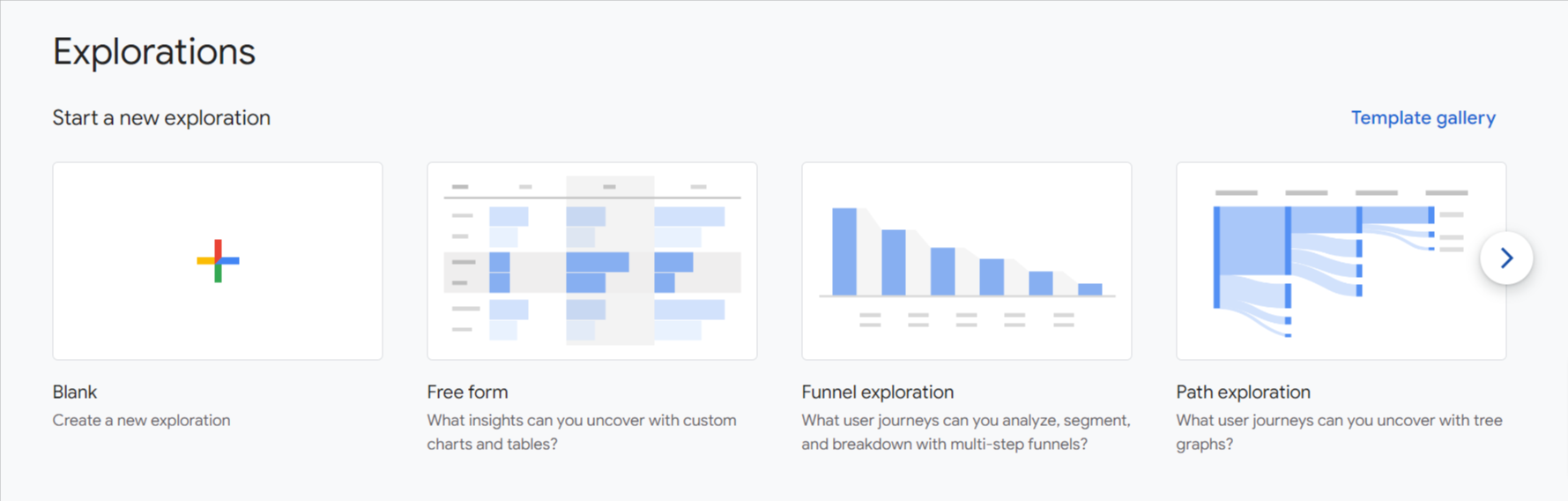The image size is (1568, 501).
Task: Click the Explorations page heading
Action: (154, 52)
